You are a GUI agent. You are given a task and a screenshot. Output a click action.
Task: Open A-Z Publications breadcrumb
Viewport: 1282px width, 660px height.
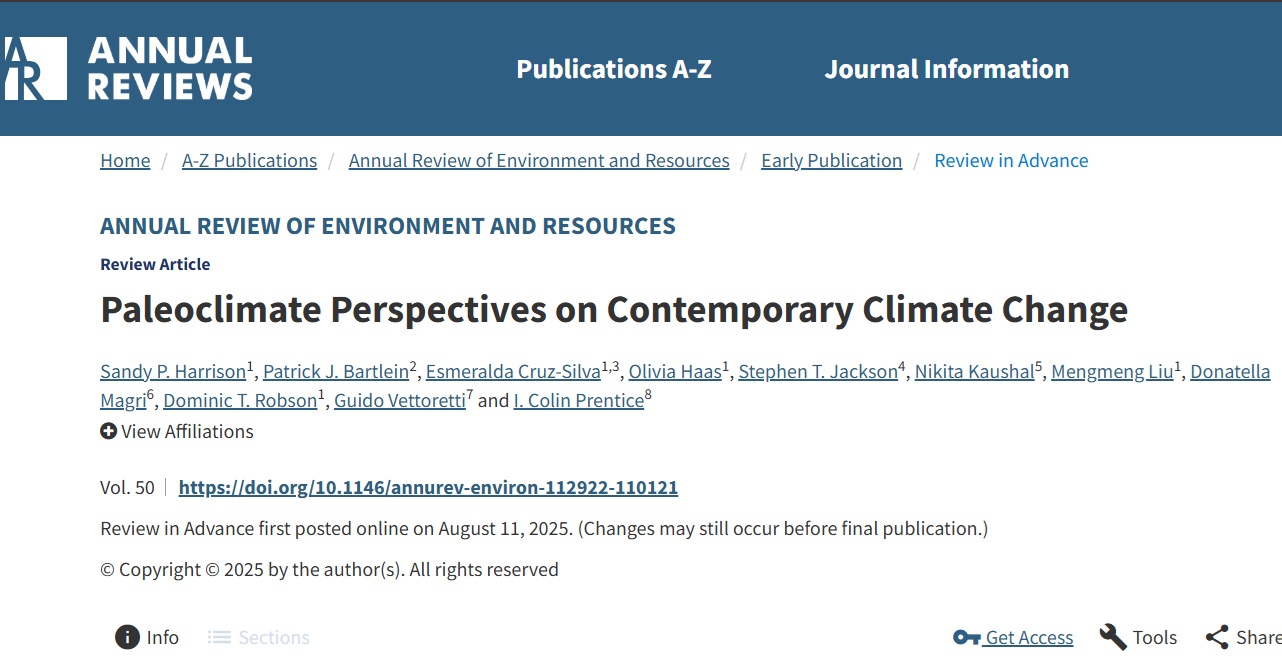pos(249,160)
